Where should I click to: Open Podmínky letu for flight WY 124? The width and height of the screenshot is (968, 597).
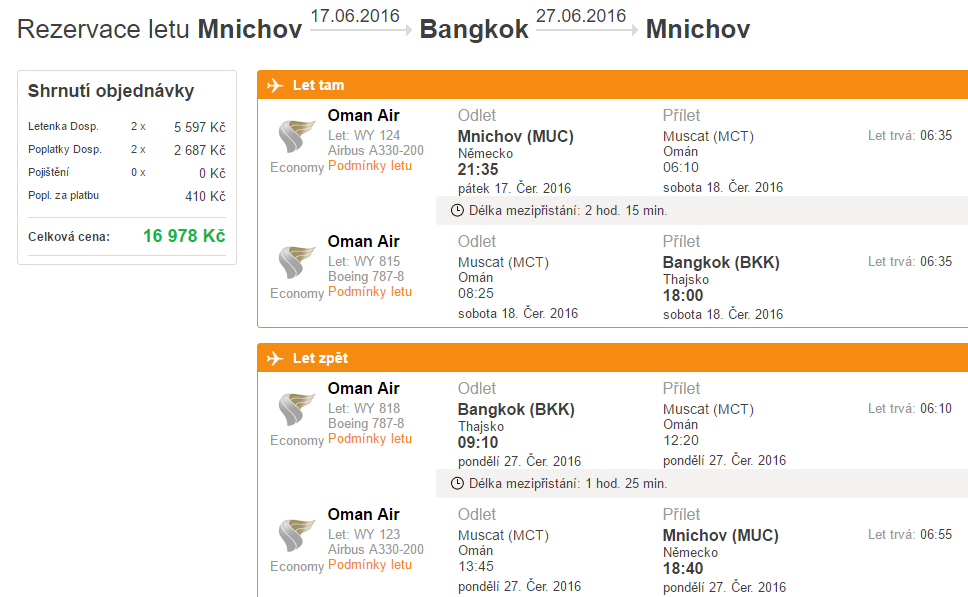(x=370, y=166)
